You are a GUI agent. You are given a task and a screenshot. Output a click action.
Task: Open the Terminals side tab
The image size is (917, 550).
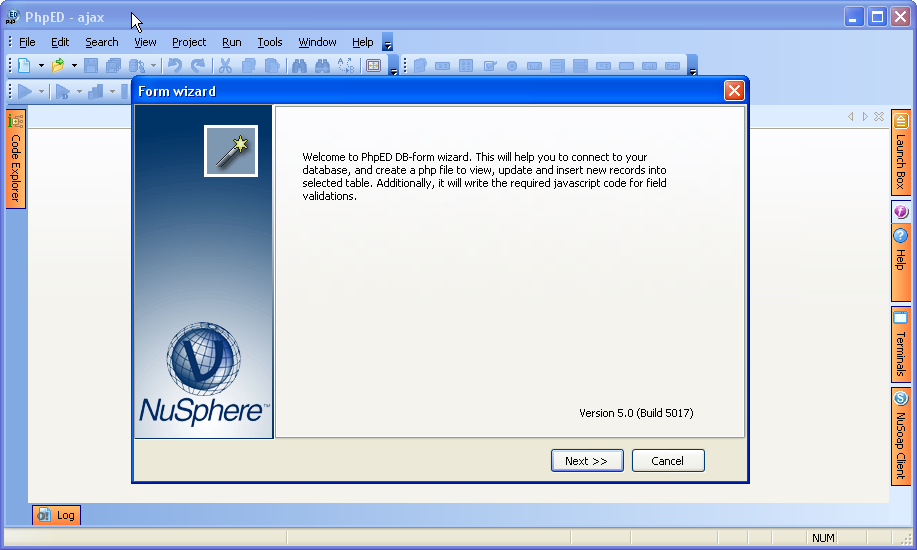click(x=901, y=345)
